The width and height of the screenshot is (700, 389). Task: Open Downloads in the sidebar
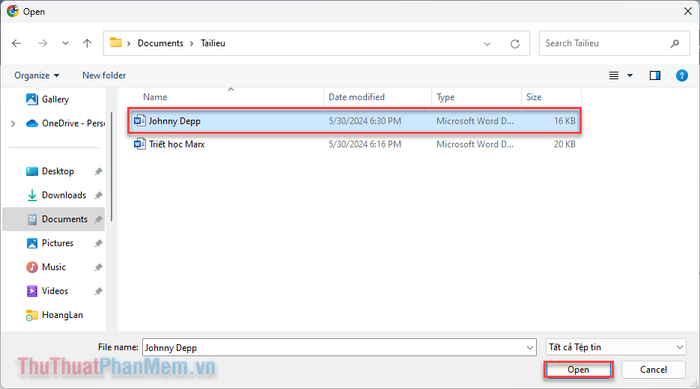[56, 195]
